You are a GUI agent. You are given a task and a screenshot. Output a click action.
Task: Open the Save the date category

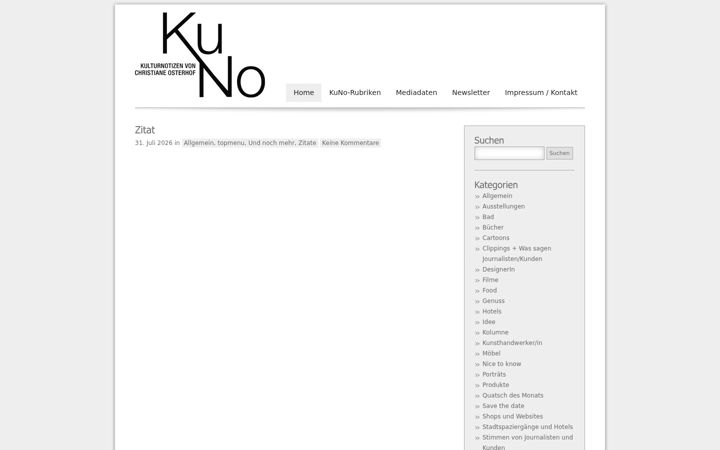(x=503, y=406)
